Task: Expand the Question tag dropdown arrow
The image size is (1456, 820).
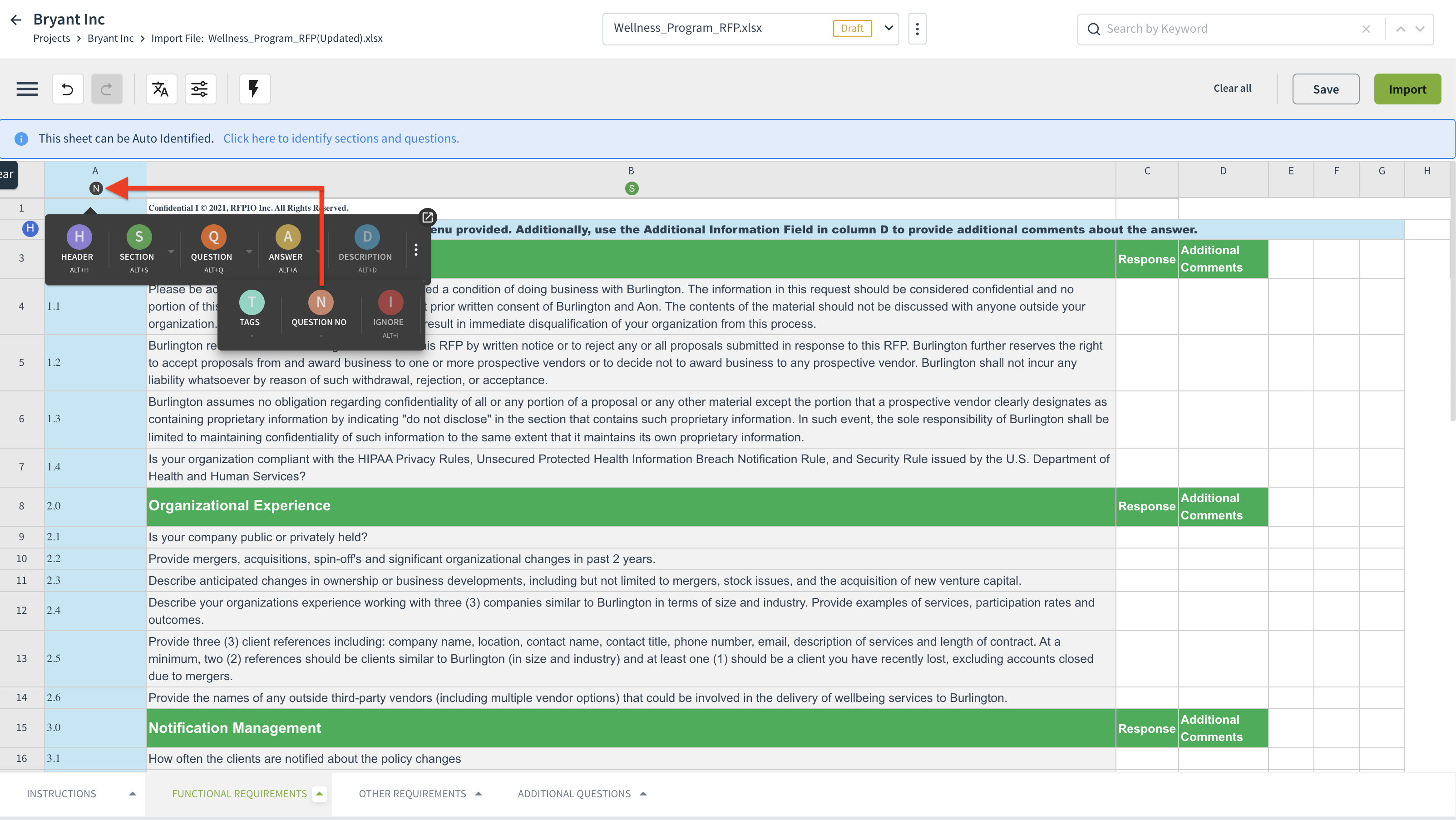Action: pyautogui.click(x=249, y=251)
